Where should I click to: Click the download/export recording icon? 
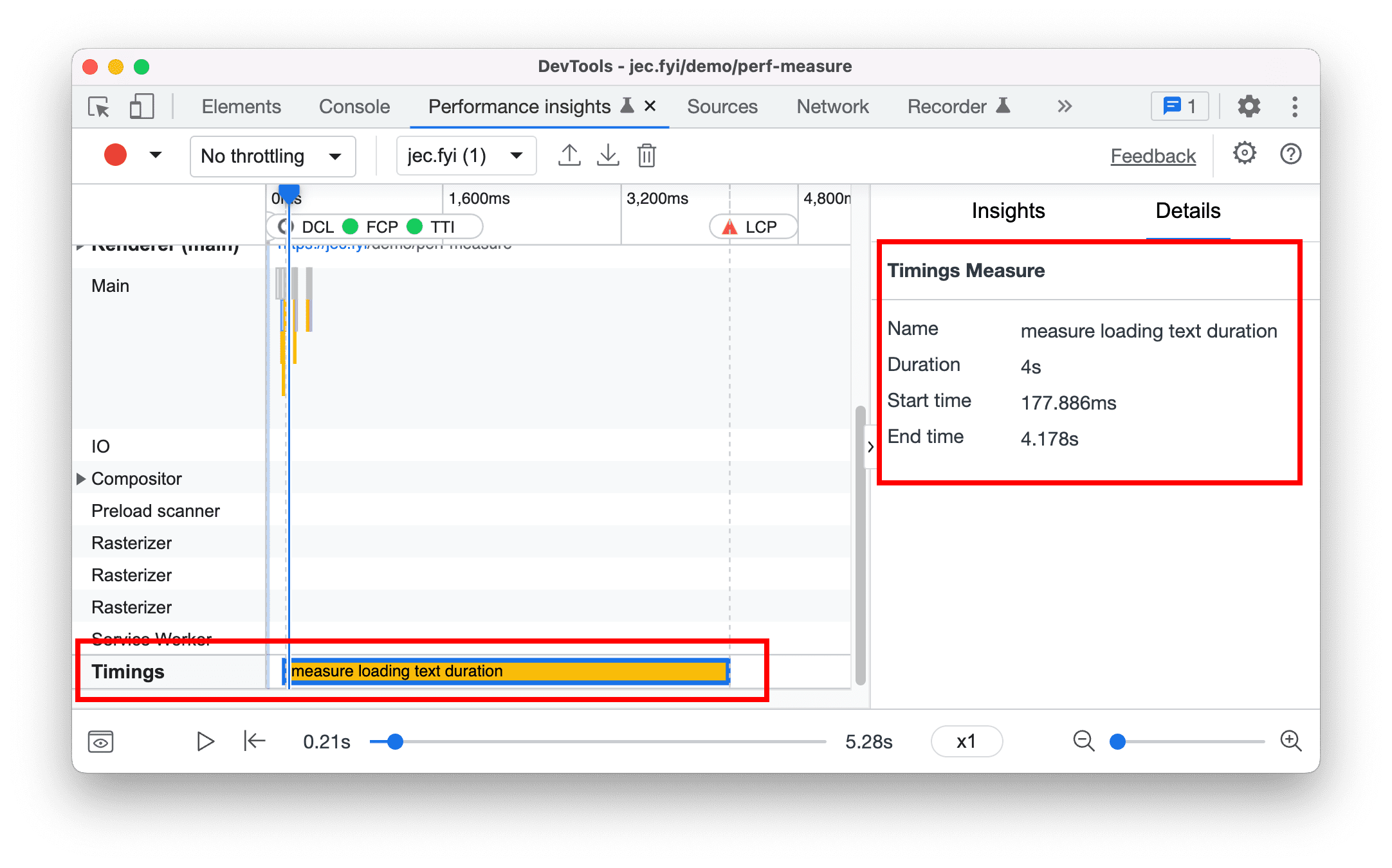tap(608, 155)
